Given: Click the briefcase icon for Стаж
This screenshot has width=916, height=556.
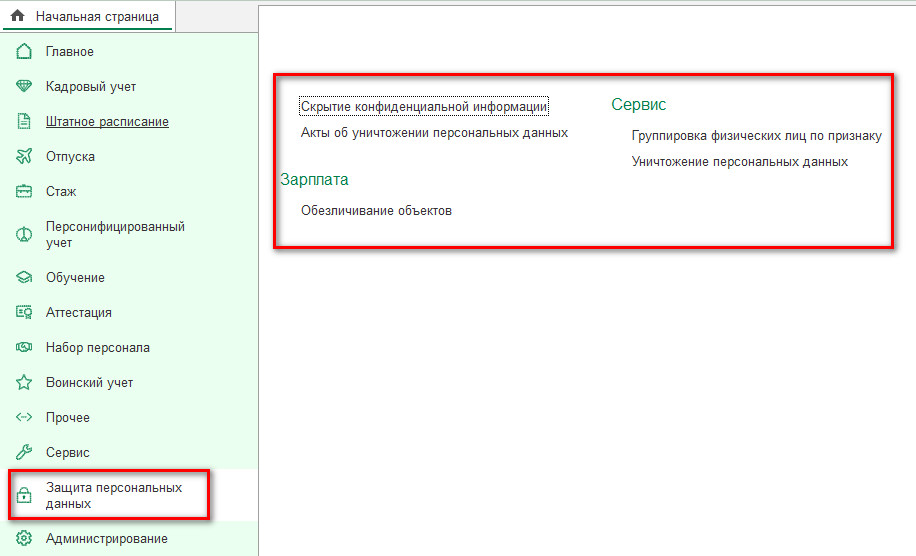Looking at the screenshot, I should [x=25, y=192].
